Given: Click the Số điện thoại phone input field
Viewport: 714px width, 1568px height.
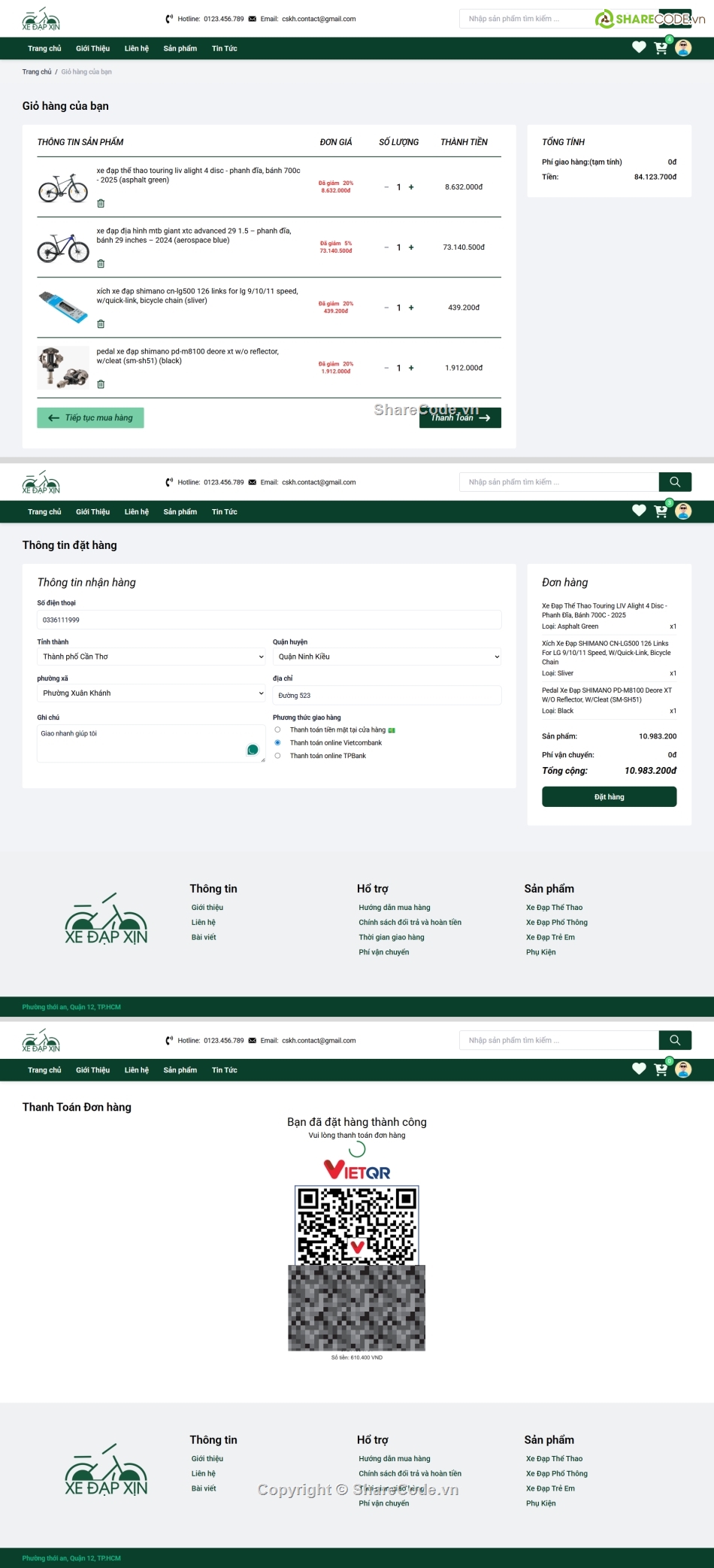Looking at the screenshot, I should pos(269,620).
